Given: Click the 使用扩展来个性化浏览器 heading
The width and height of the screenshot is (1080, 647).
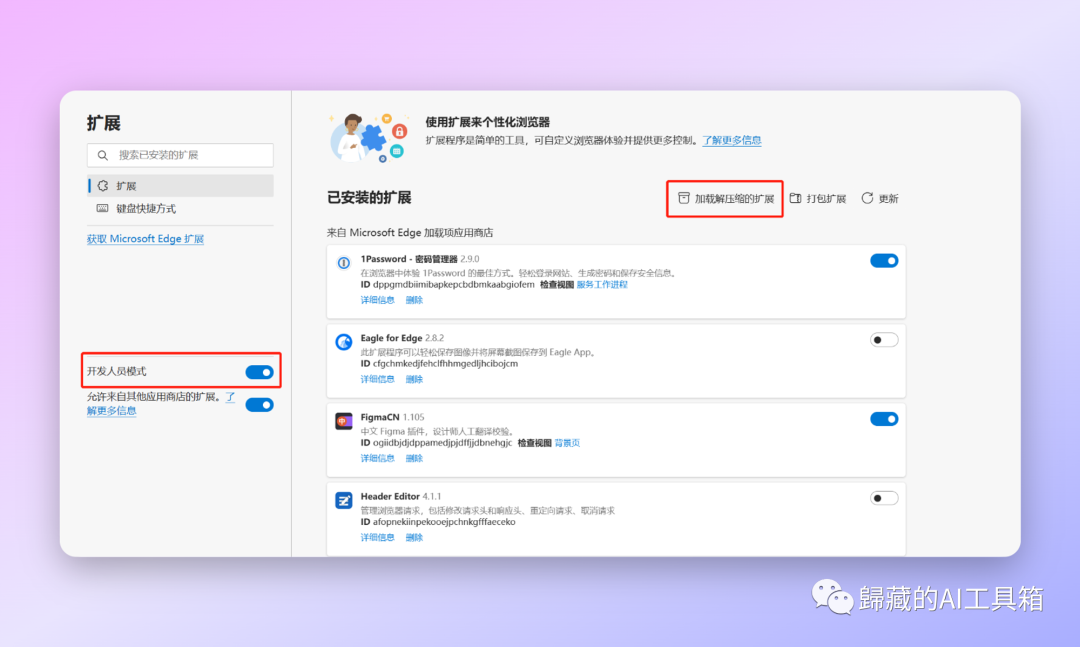Looking at the screenshot, I should pos(488,123).
